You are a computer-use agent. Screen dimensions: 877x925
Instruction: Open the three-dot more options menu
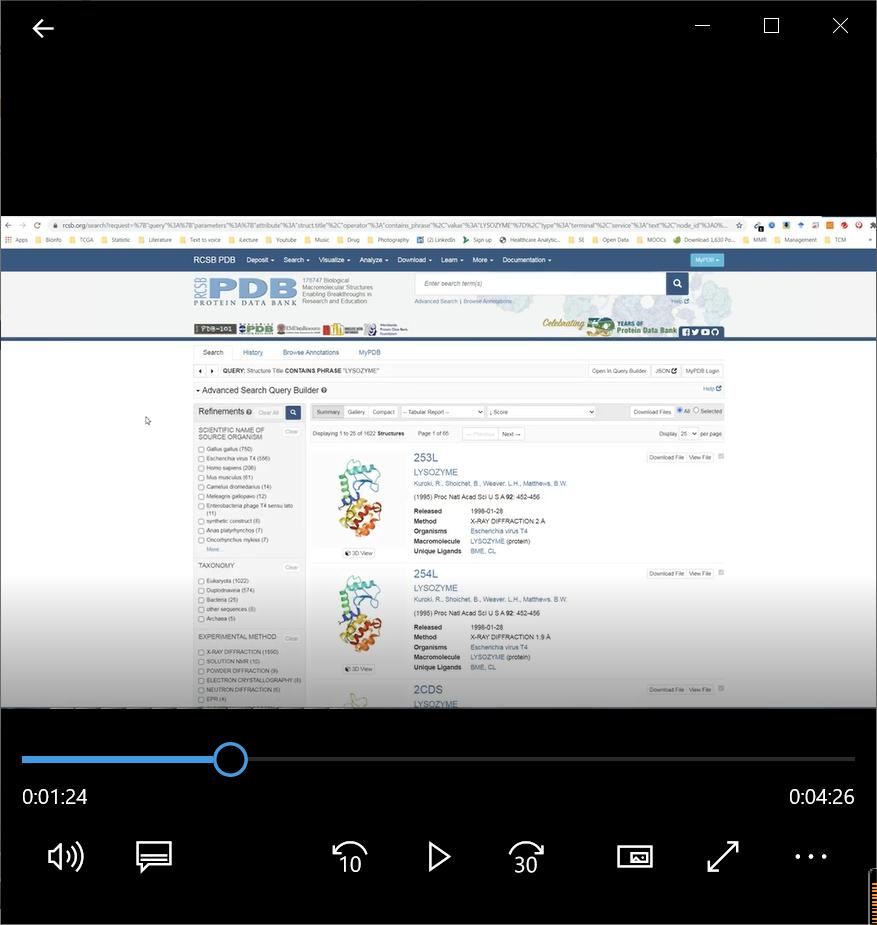[x=811, y=857]
